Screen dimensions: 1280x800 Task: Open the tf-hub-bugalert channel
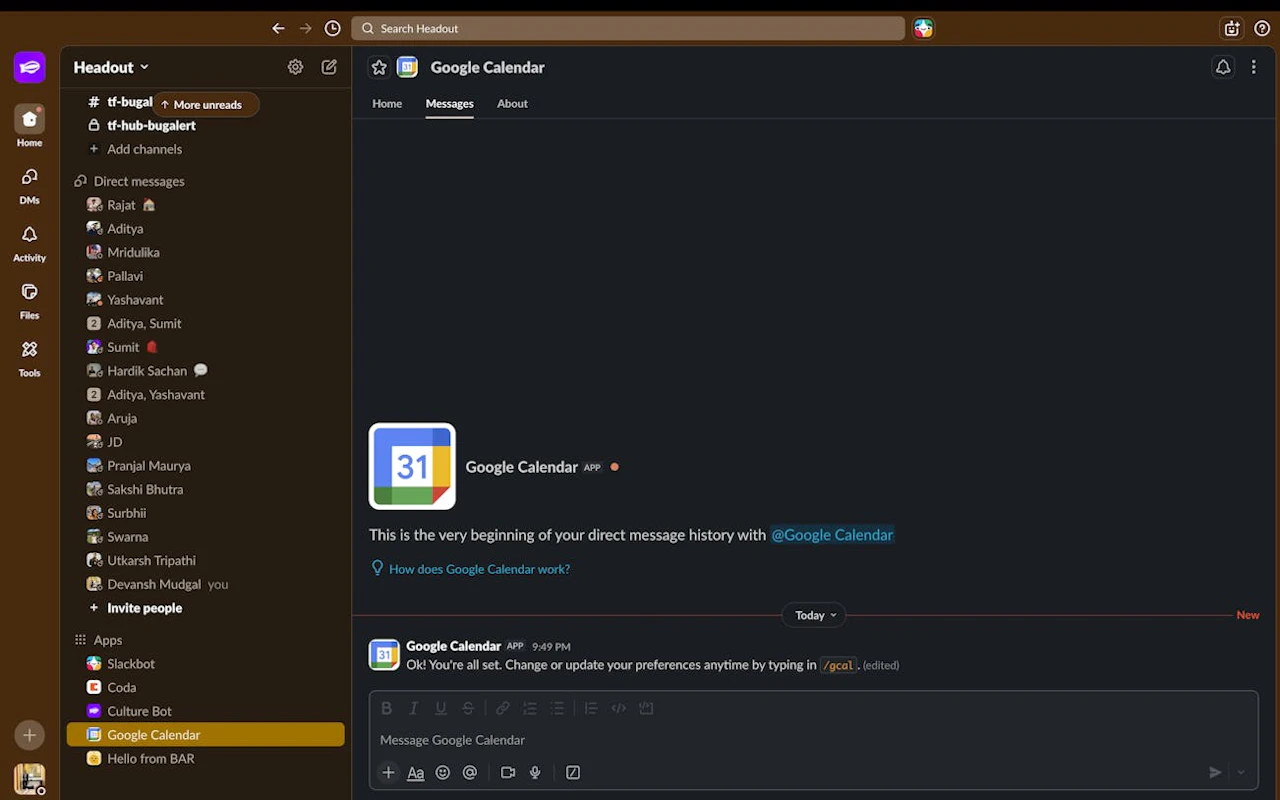[205, 126]
